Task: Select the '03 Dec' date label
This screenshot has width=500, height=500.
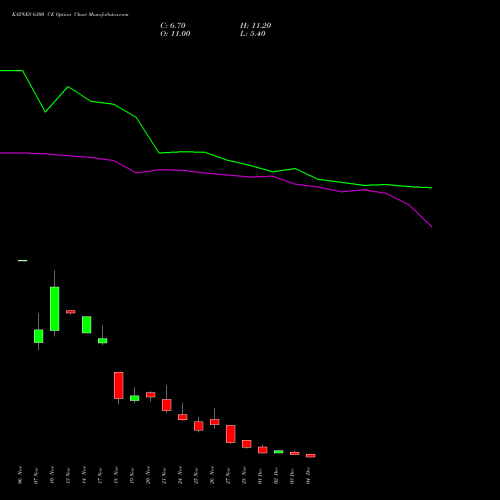Action: 292,475
